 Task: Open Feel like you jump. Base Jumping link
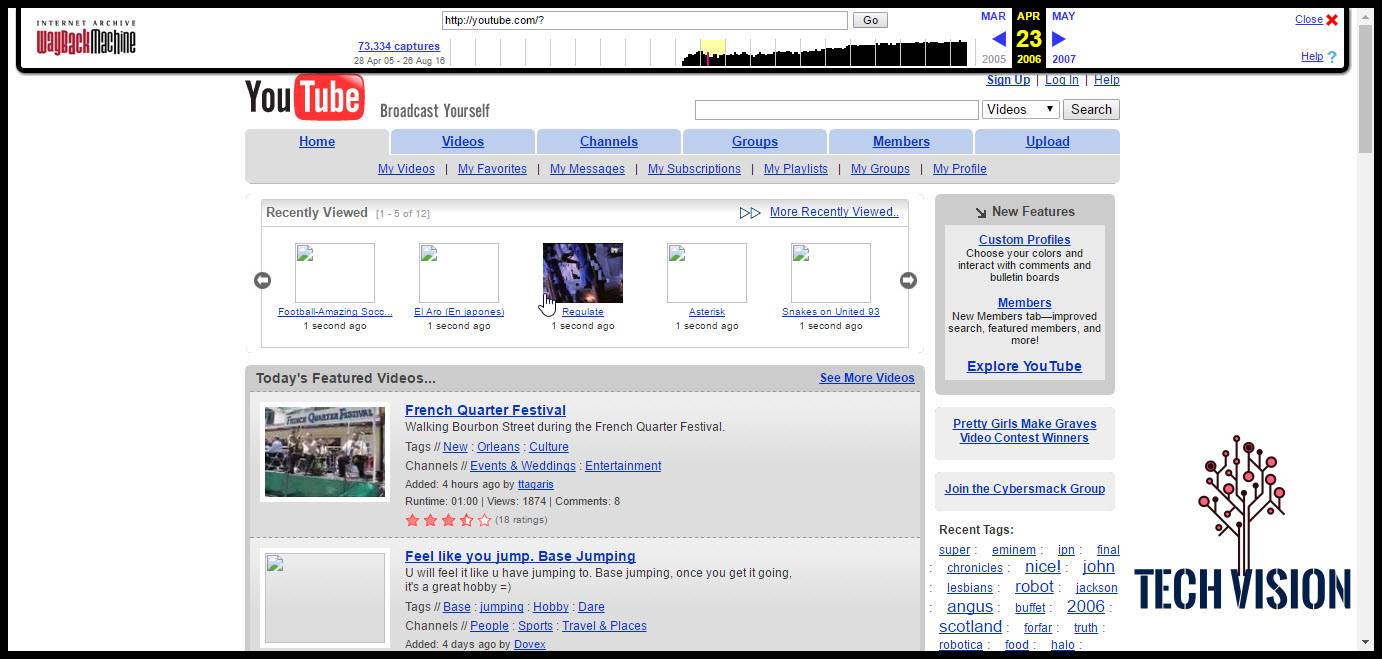pos(520,556)
